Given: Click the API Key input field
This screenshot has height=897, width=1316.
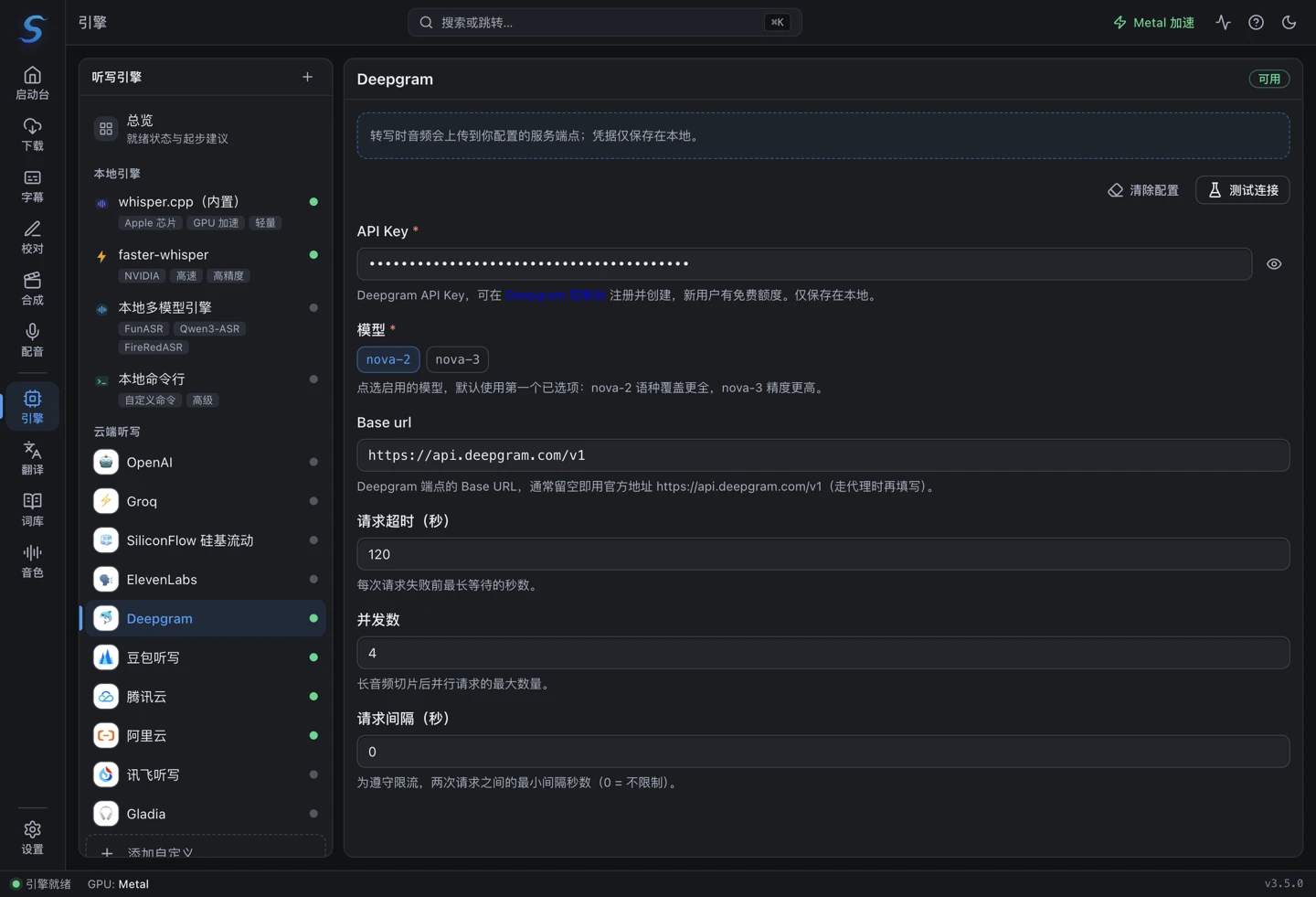Looking at the screenshot, I should point(804,264).
